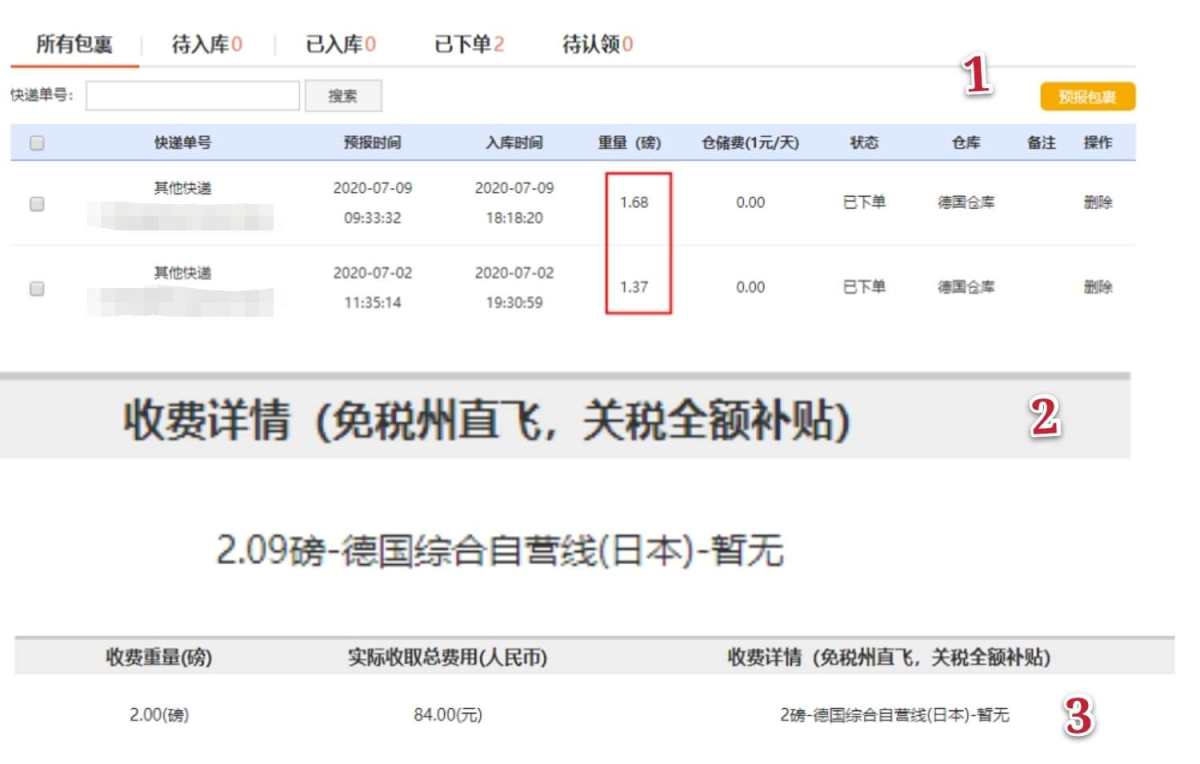The image size is (1200, 764).
Task: Click the 快递单号 column header
Action: [x=182, y=143]
